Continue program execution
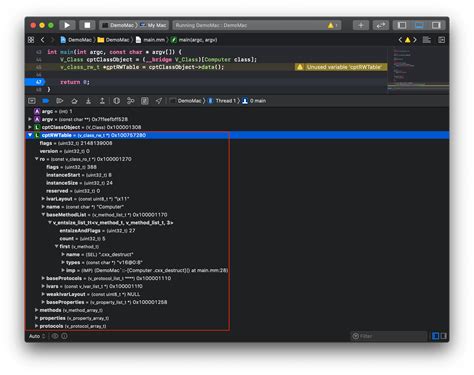 (60, 101)
